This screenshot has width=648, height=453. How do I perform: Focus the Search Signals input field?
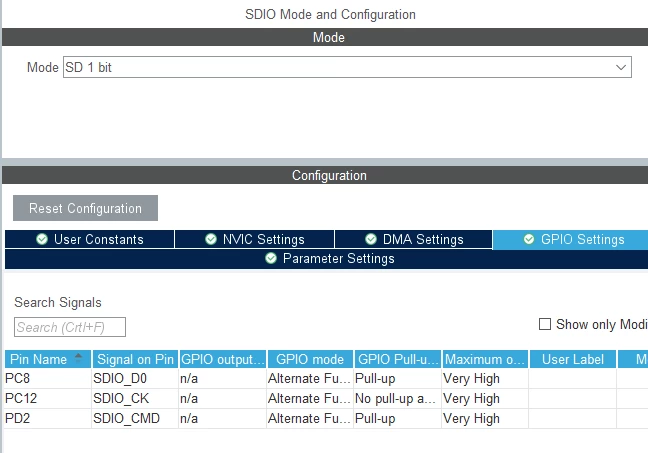[x=70, y=327]
